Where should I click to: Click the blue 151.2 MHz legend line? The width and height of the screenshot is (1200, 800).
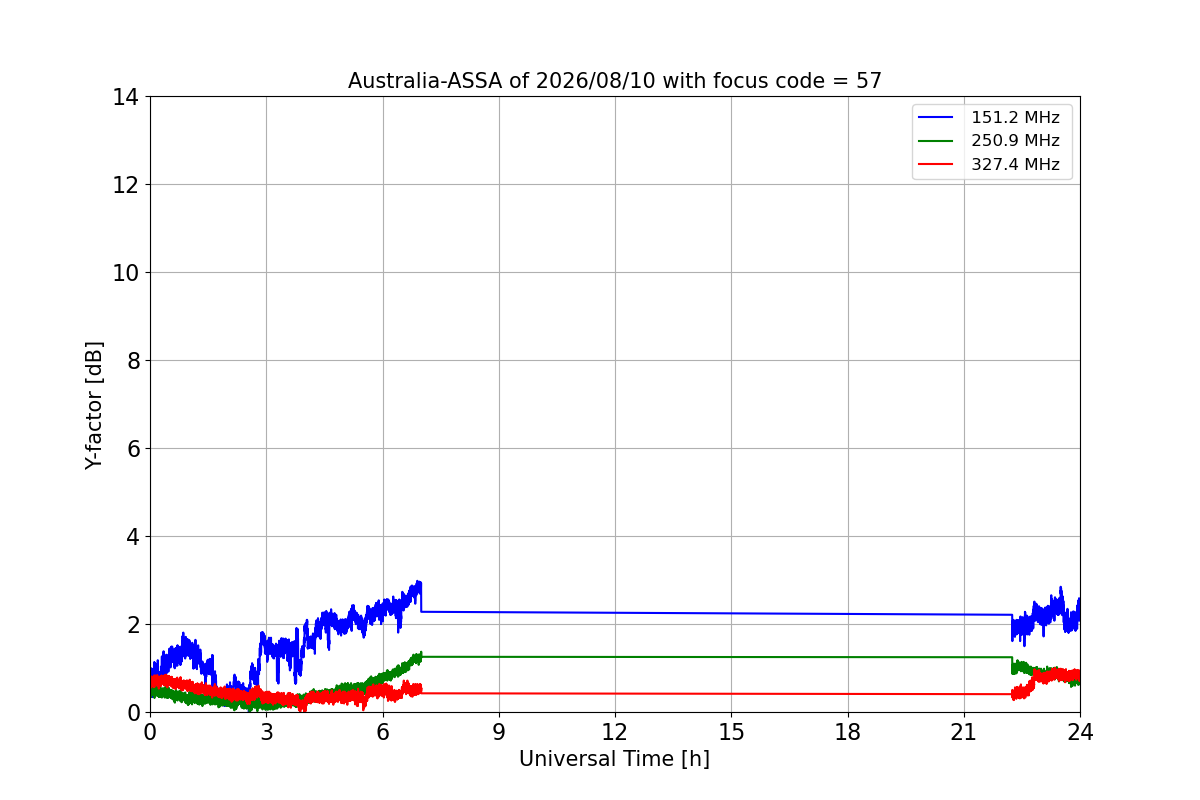tap(937, 118)
